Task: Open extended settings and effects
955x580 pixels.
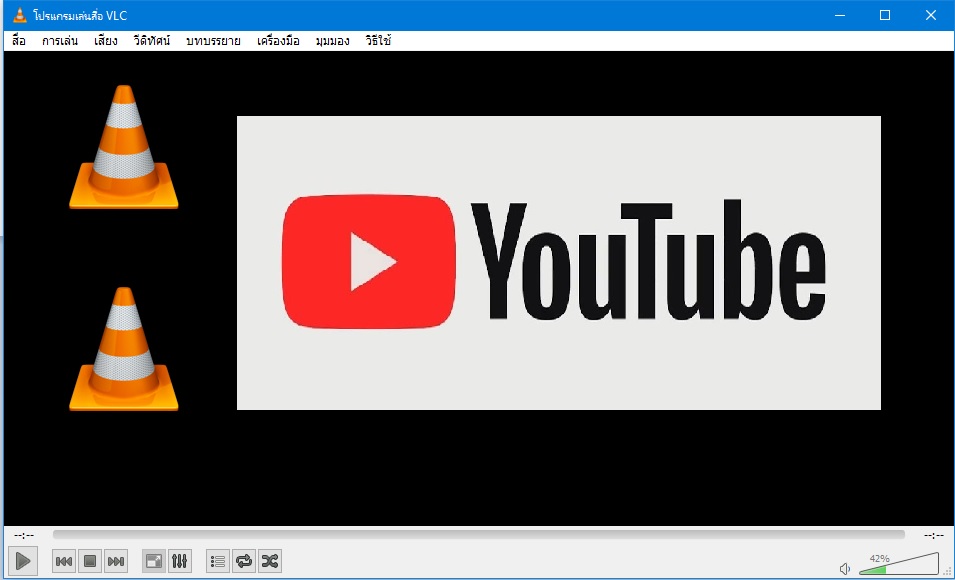Action: (x=180, y=561)
